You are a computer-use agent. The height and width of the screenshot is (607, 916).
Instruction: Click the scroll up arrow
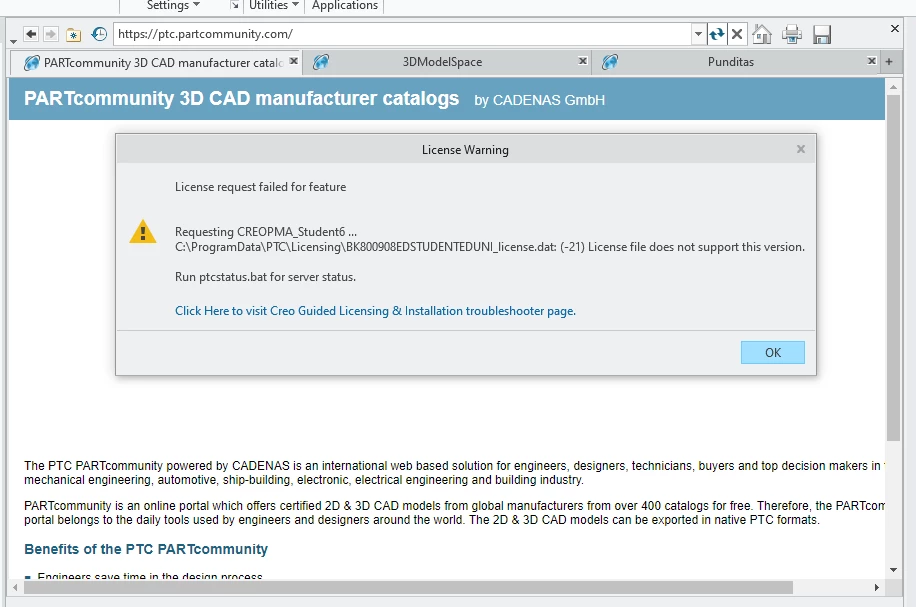pos(893,86)
